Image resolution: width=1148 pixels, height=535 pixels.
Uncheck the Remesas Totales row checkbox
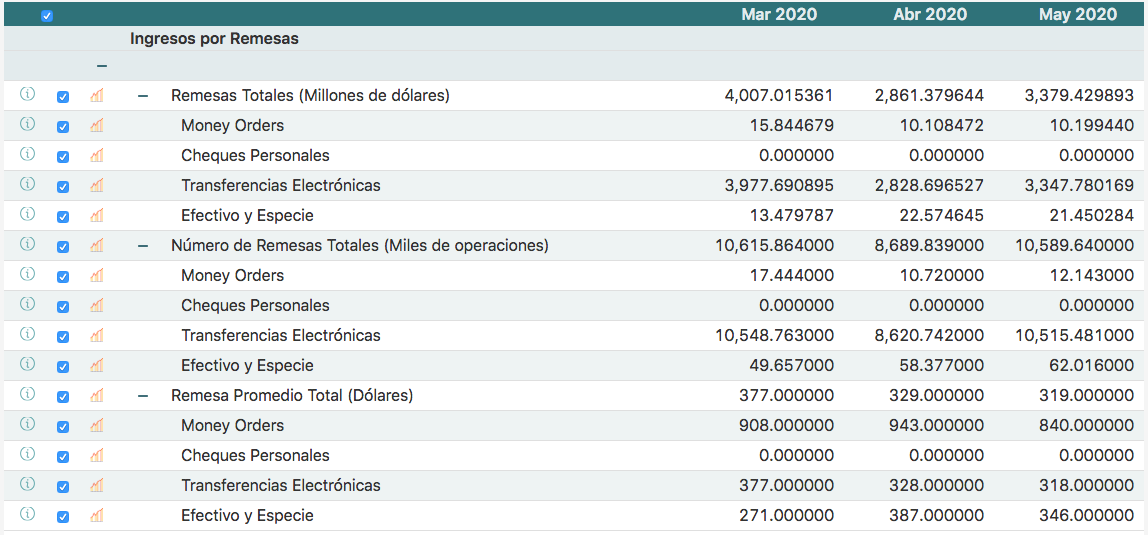tap(63, 96)
